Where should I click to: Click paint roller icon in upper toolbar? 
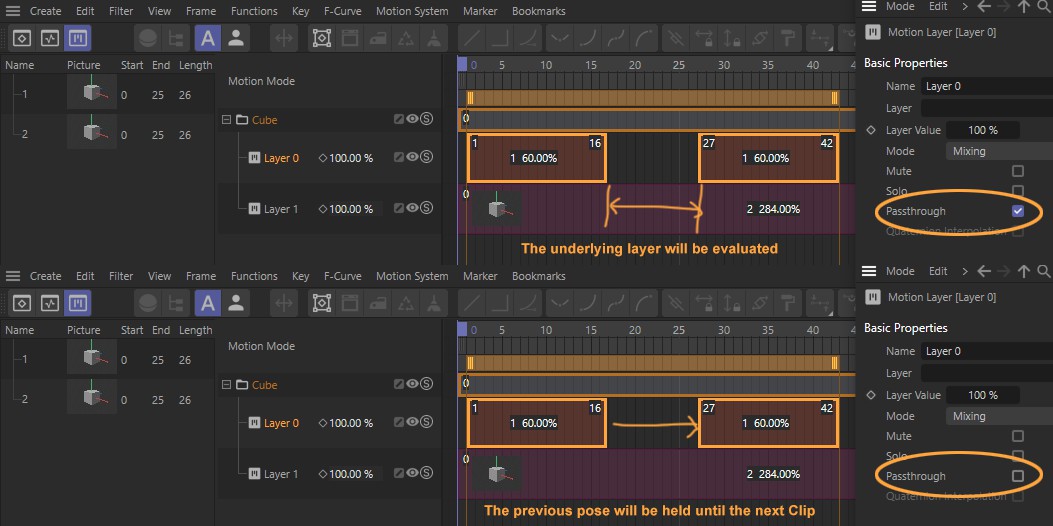(x=788, y=38)
